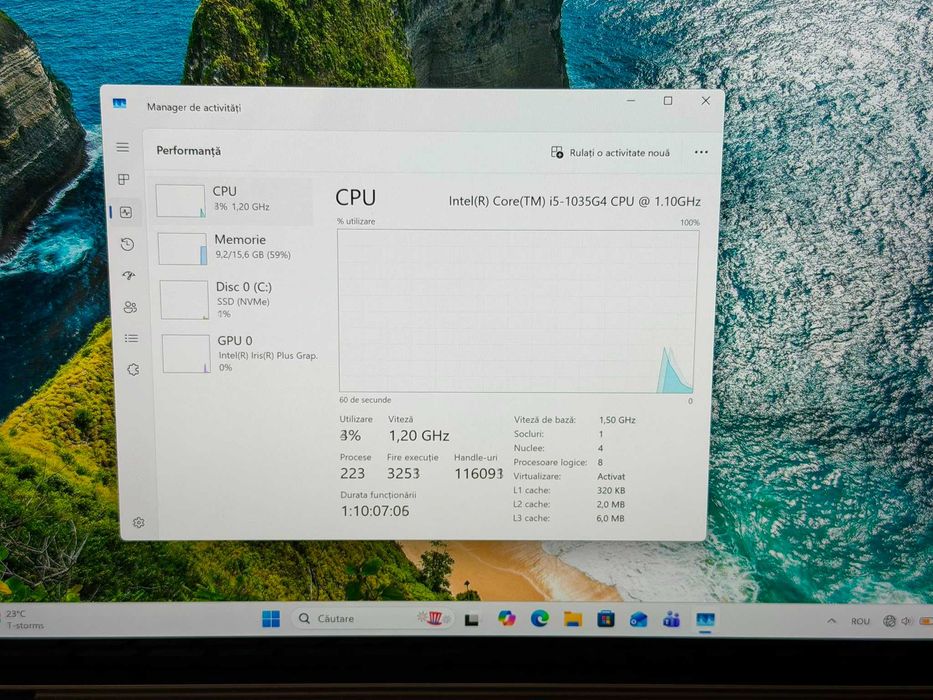The height and width of the screenshot is (700, 933).
Task: Select the Memorie performance entry
Action: click(234, 248)
